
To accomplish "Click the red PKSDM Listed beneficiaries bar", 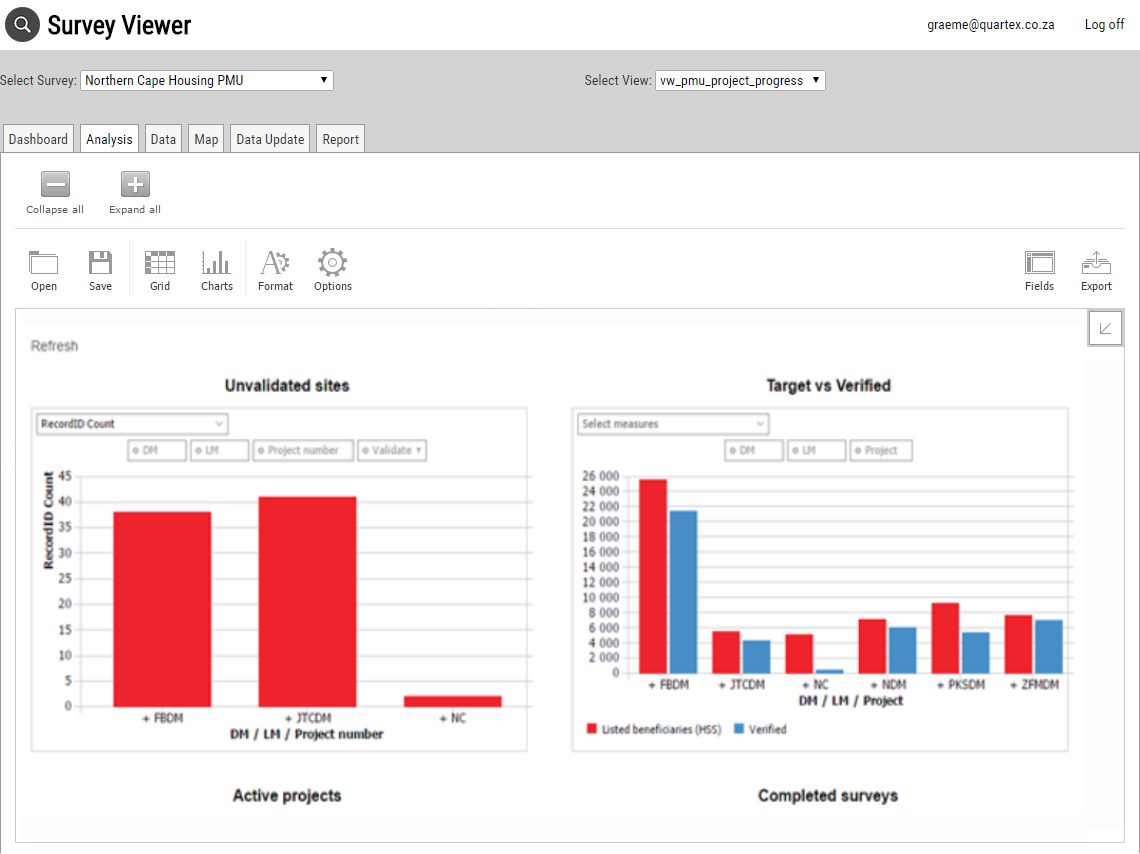I will (945, 638).
